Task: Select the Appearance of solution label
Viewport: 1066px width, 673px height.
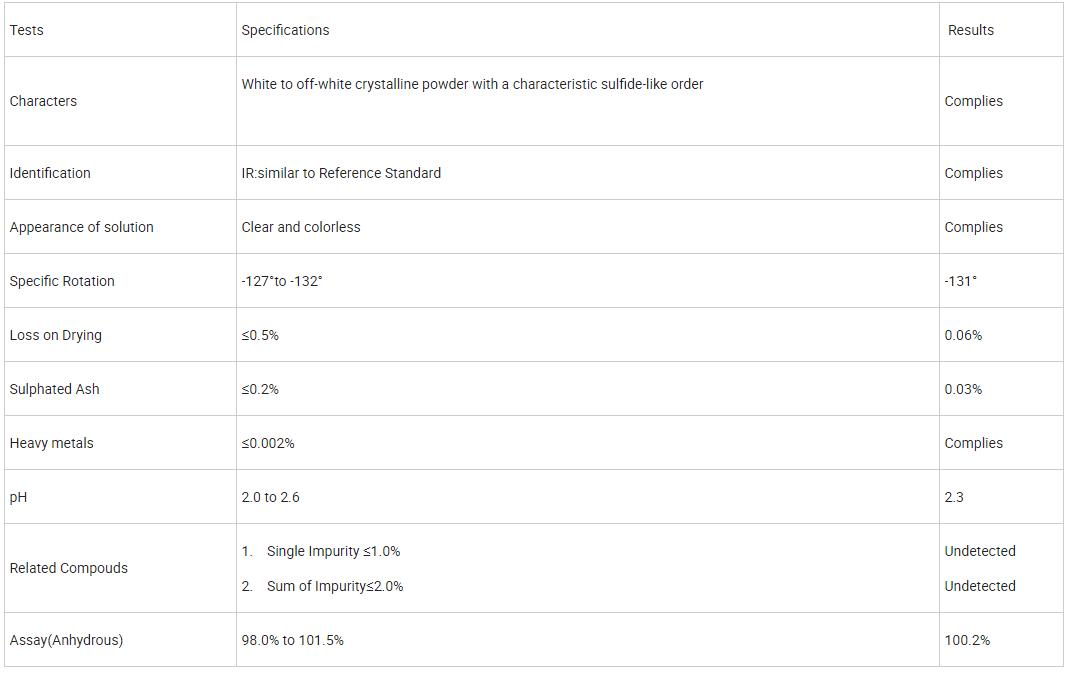Action: (x=82, y=227)
